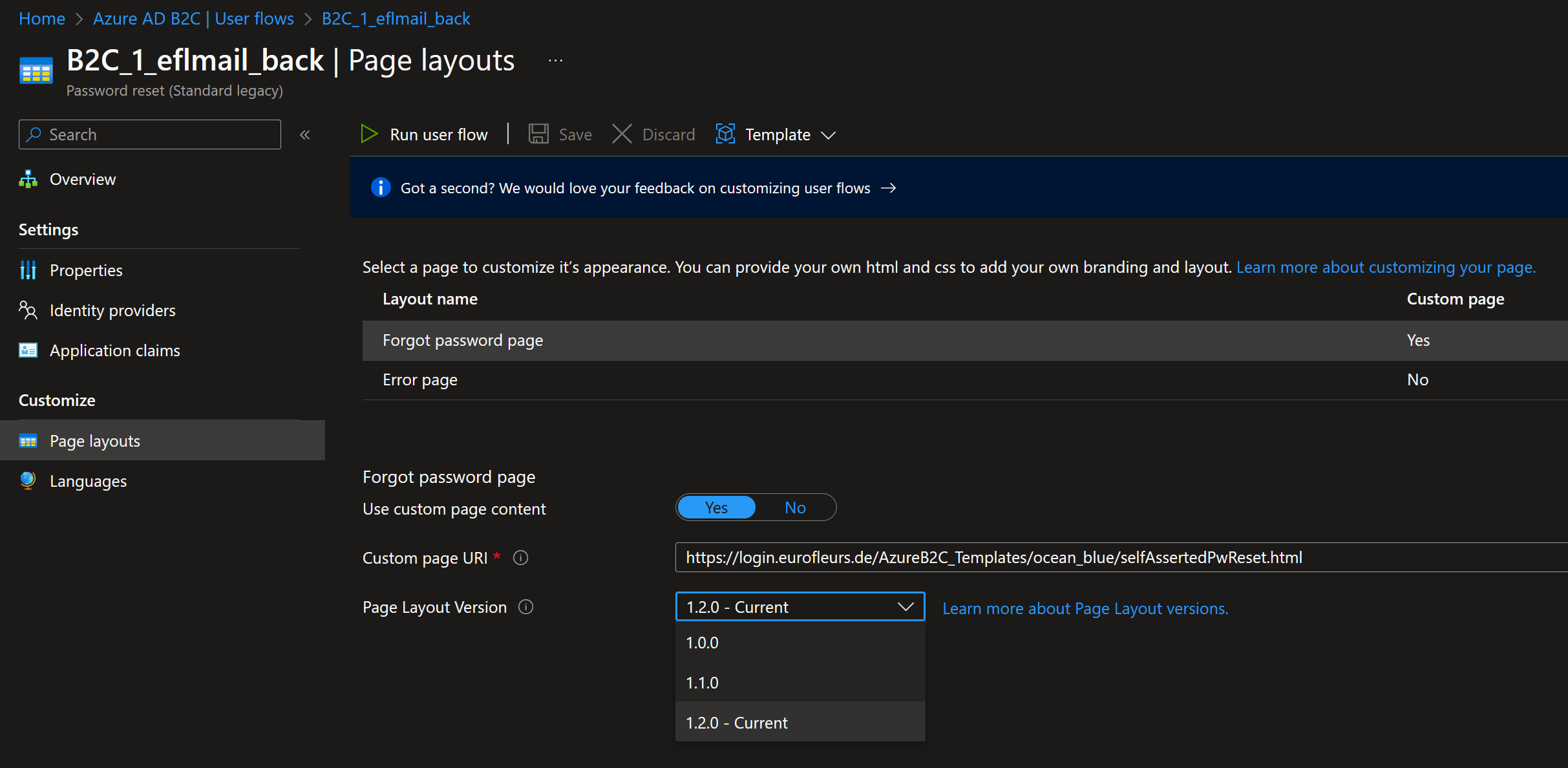The height and width of the screenshot is (768, 1568).
Task: Choose 1.2.0 - Current in the list
Action: [x=800, y=722]
